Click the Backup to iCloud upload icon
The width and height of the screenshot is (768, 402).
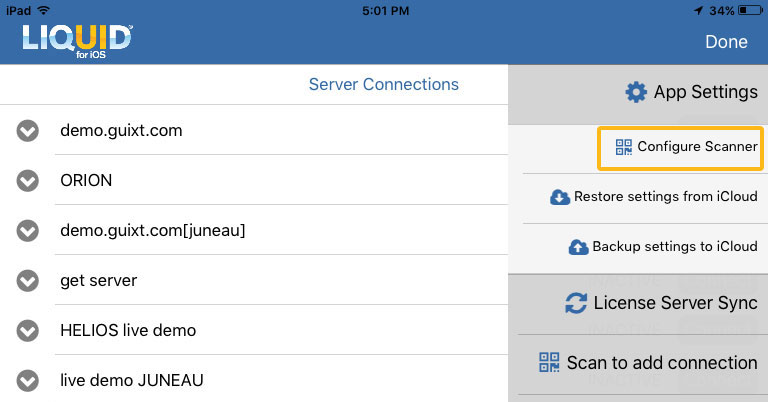pos(579,247)
